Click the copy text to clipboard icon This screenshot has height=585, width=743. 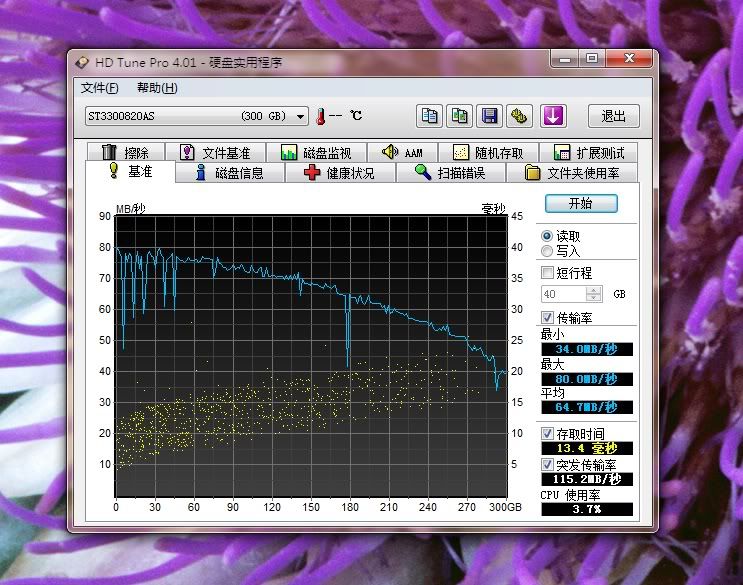[430, 116]
